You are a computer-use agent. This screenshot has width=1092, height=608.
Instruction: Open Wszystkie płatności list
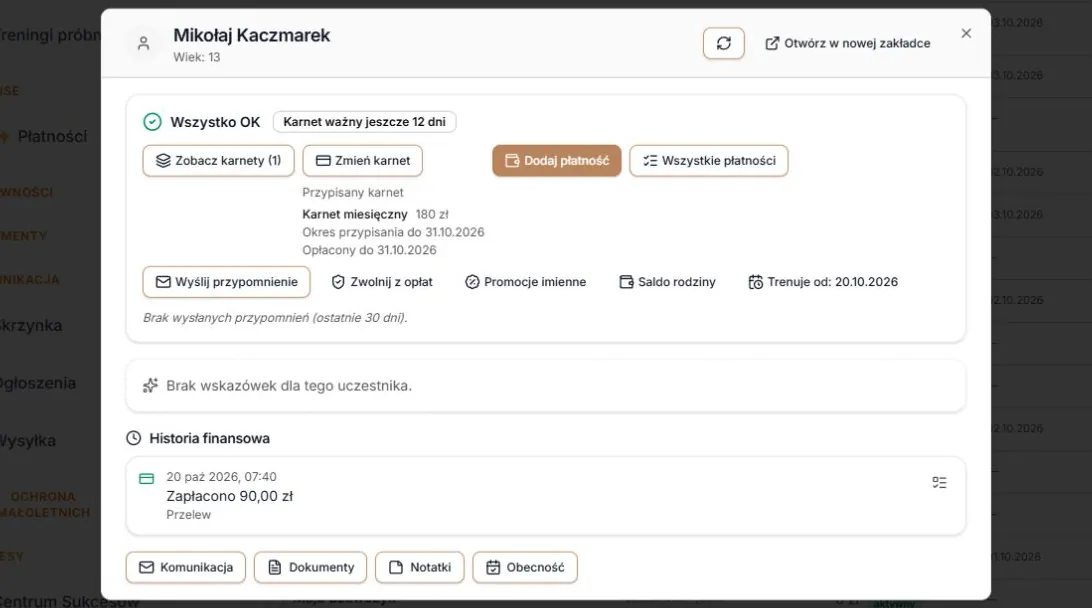point(709,161)
